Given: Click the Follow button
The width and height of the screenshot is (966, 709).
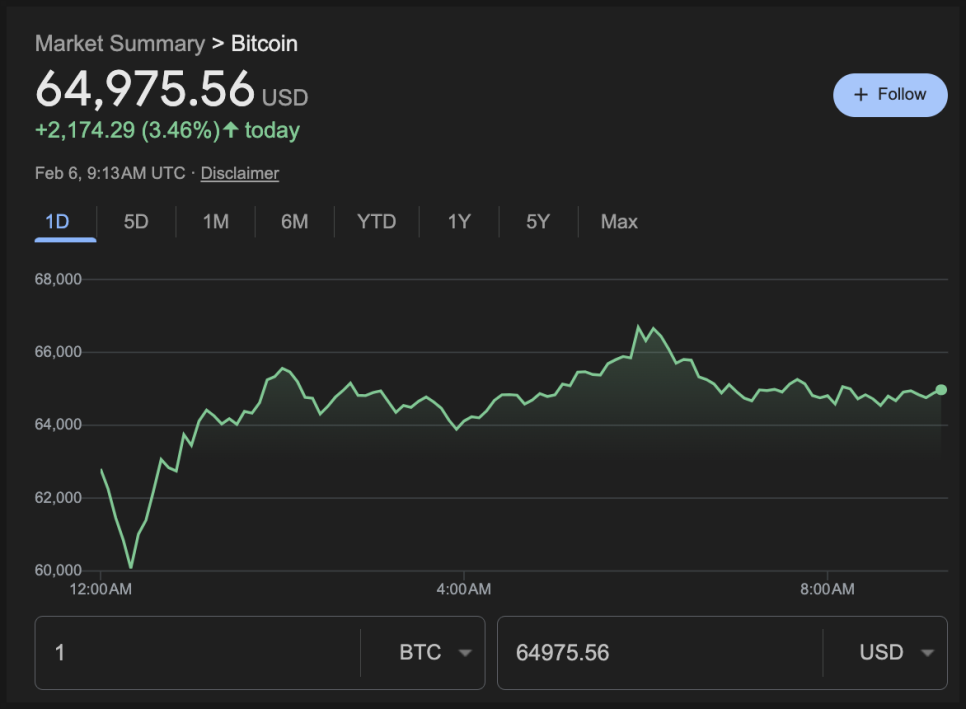Looking at the screenshot, I should (x=889, y=95).
